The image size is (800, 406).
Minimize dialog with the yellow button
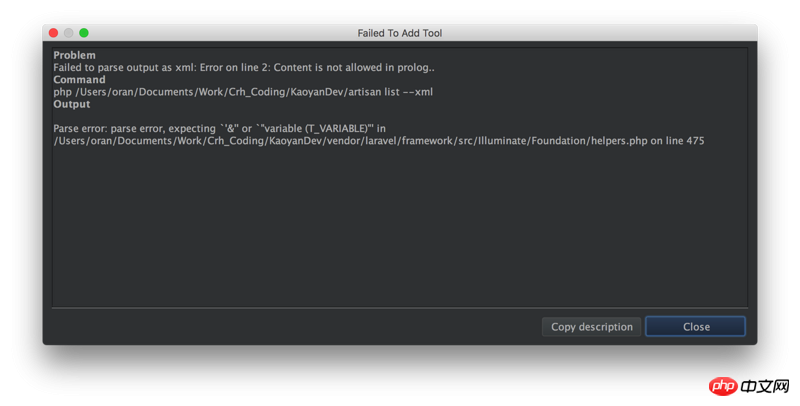69,33
